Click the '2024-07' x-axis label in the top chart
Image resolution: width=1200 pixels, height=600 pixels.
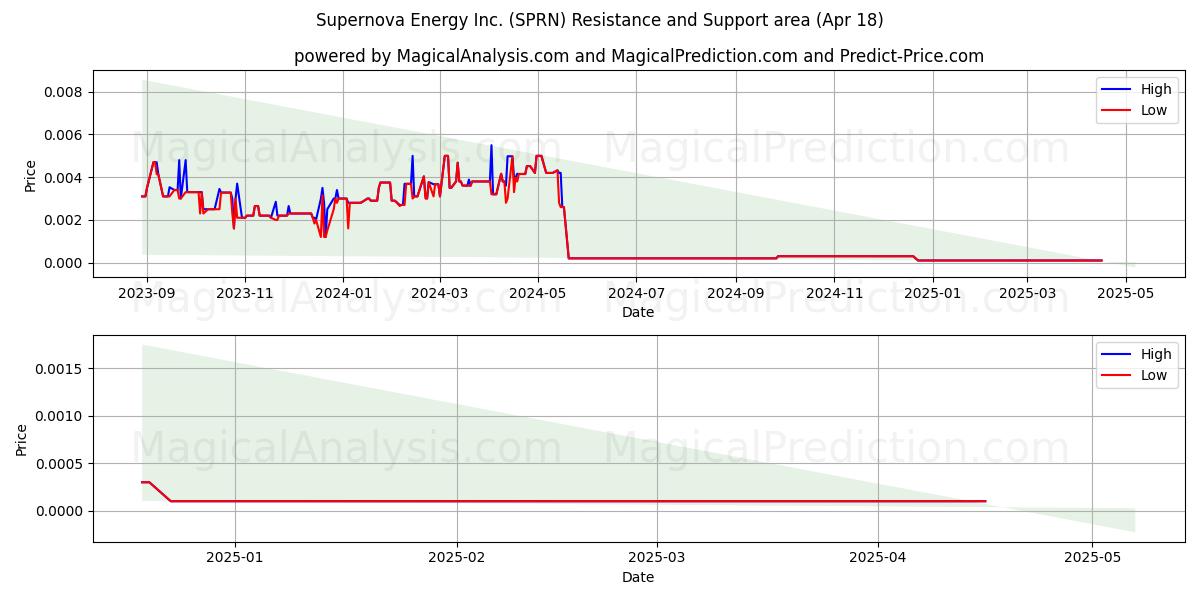636,293
